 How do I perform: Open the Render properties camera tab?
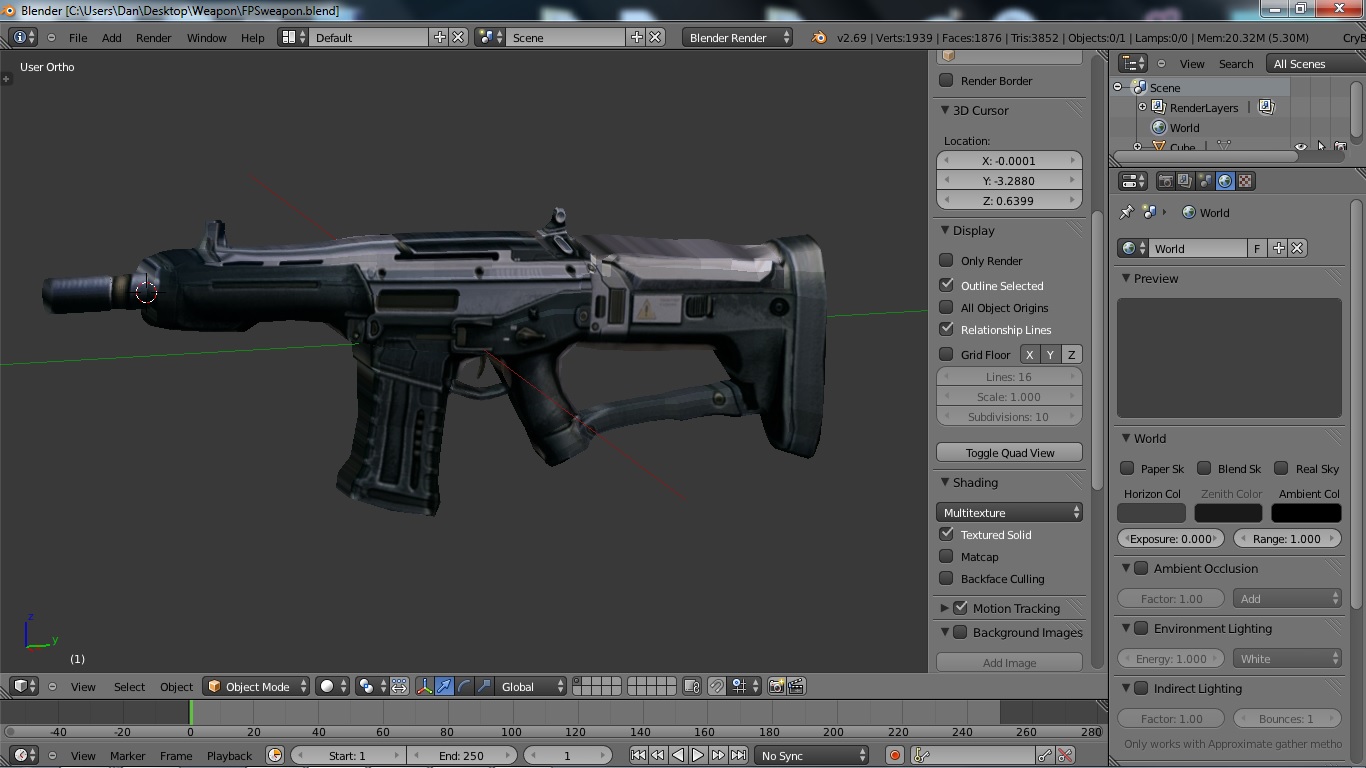point(1165,181)
